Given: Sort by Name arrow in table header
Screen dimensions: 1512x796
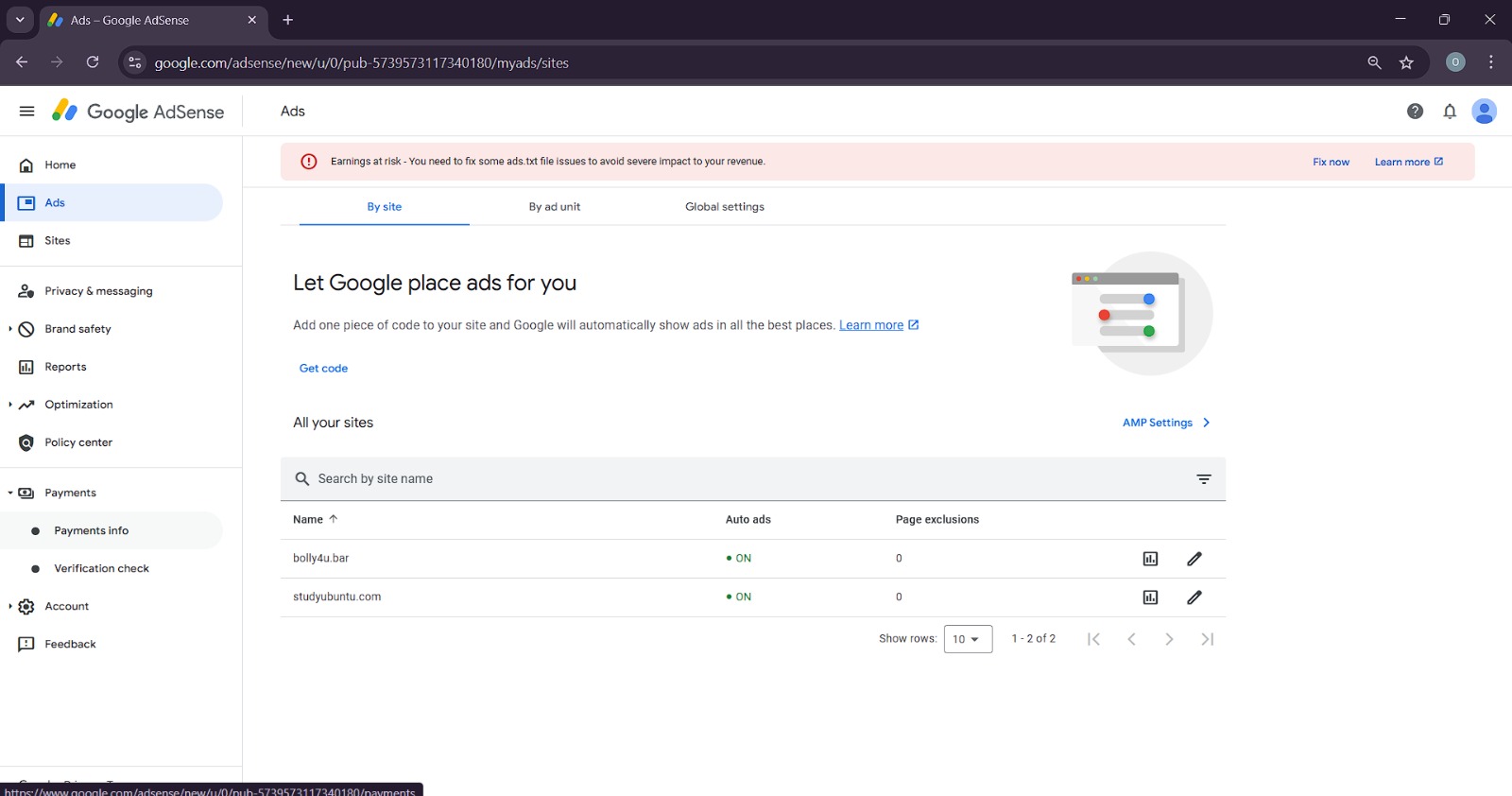Looking at the screenshot, I should click(x=333, y=519).
